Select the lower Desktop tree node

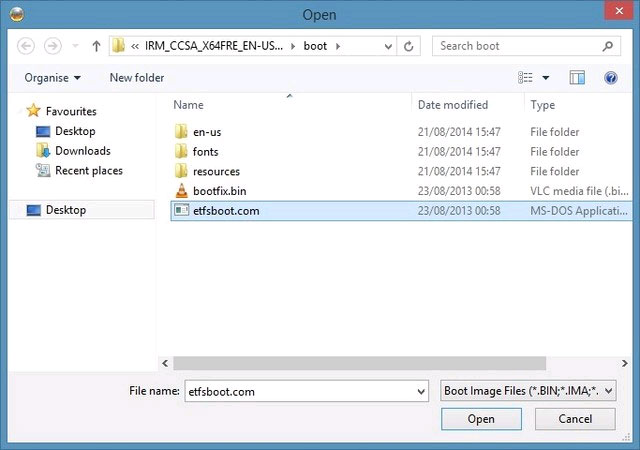coord(82,210)
